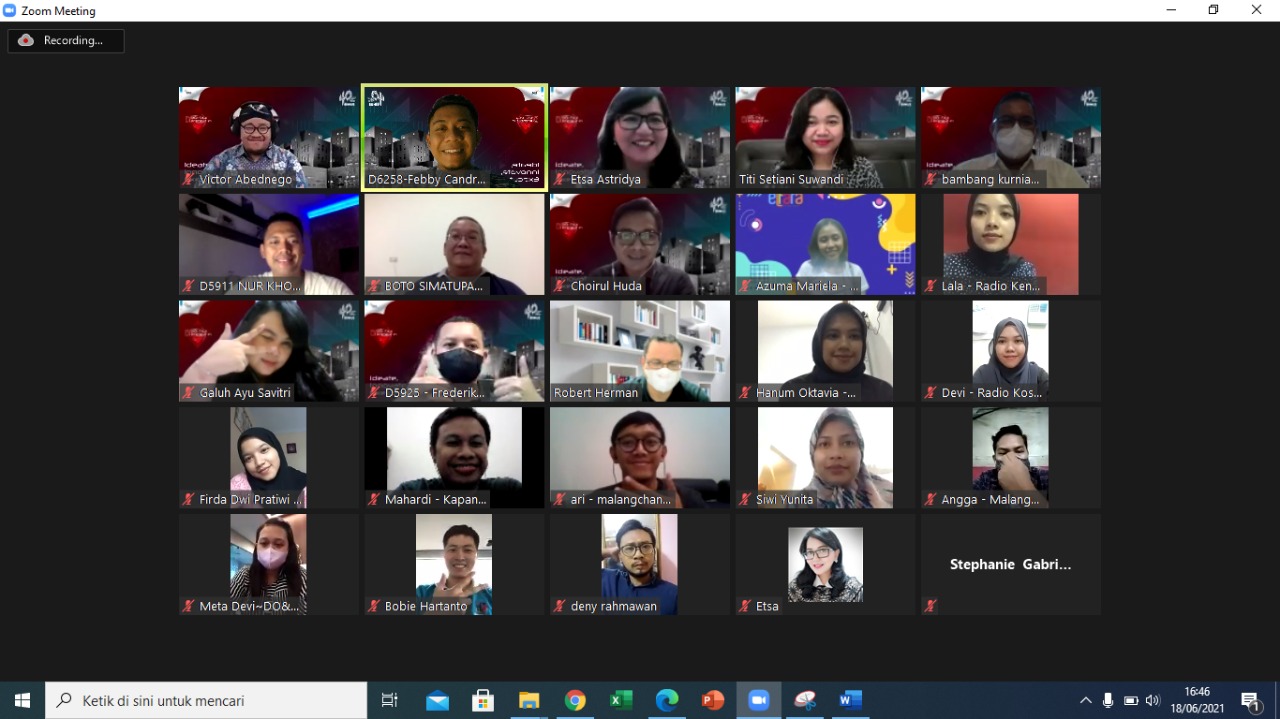Open Task View from the taskbar
This screenshot has width=1280, height=719.
pyautogui.click(x=389, y=701)
